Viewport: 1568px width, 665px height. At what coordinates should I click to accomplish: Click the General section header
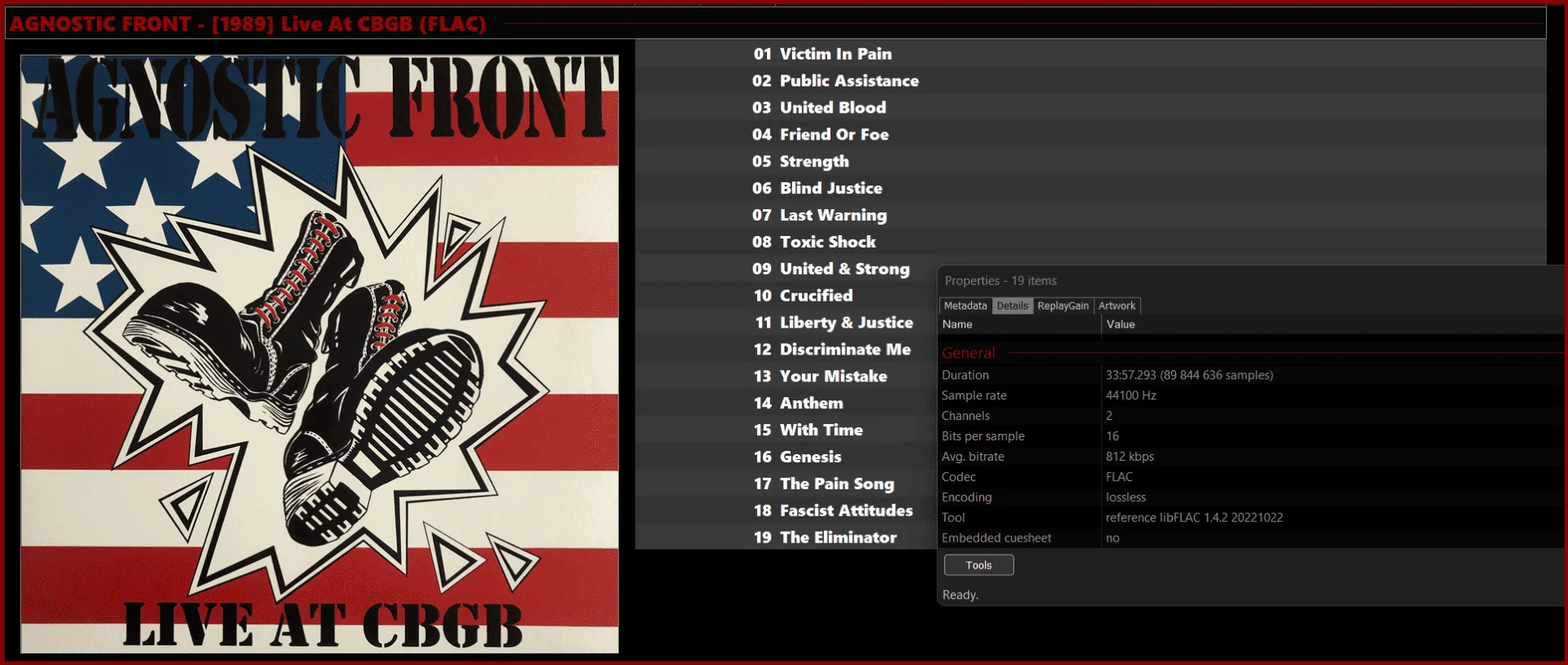969,353
